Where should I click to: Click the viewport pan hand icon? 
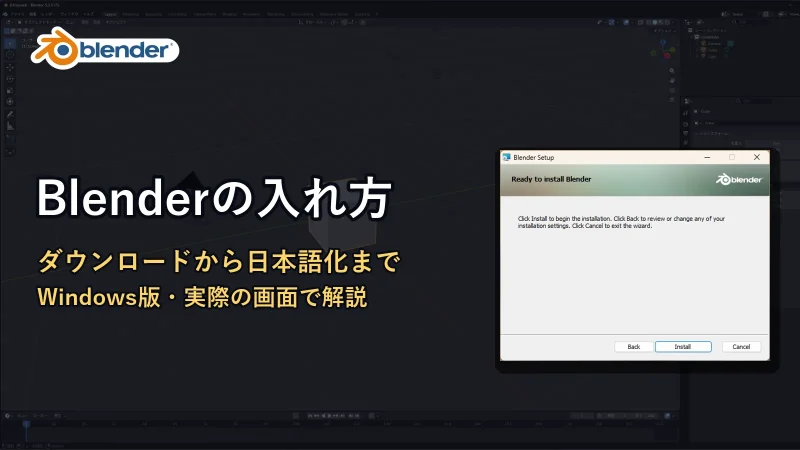(672, 80)
